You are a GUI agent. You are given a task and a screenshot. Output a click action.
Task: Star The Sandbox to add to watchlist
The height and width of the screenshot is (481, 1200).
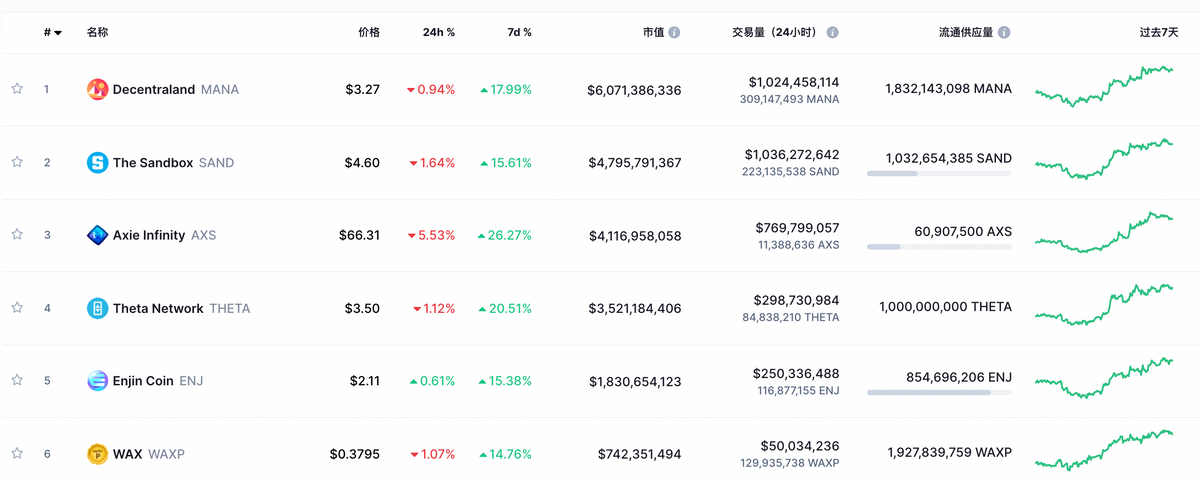pyautogui.click(x=17, y=162)
